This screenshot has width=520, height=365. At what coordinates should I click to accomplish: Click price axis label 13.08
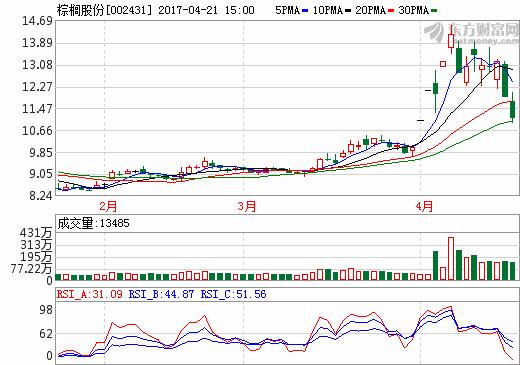point(37,65)
